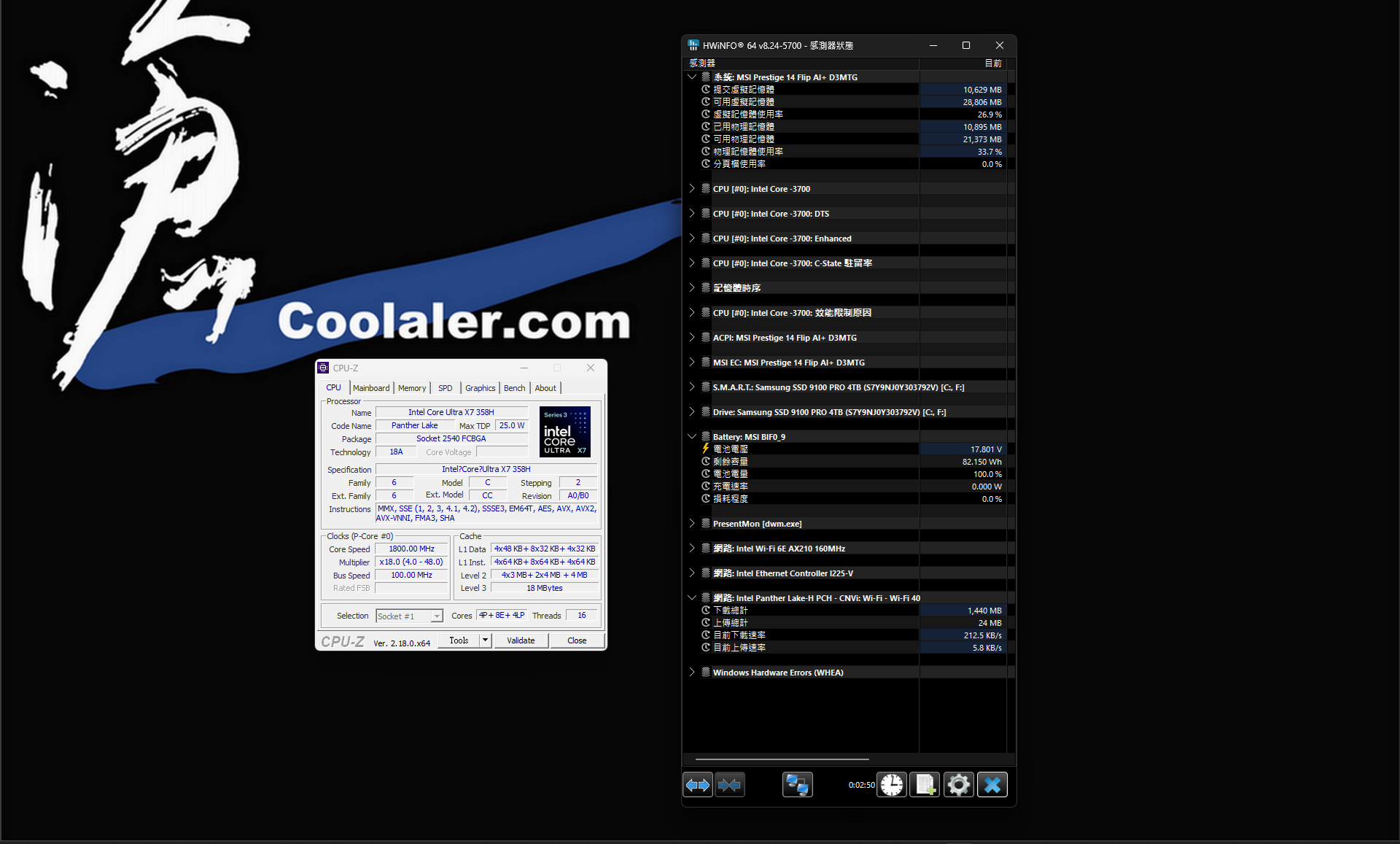Click the collapse columns arrows icon
Image resolution: width=1400 pixels, height=844 pixels.
click(730, 785)
